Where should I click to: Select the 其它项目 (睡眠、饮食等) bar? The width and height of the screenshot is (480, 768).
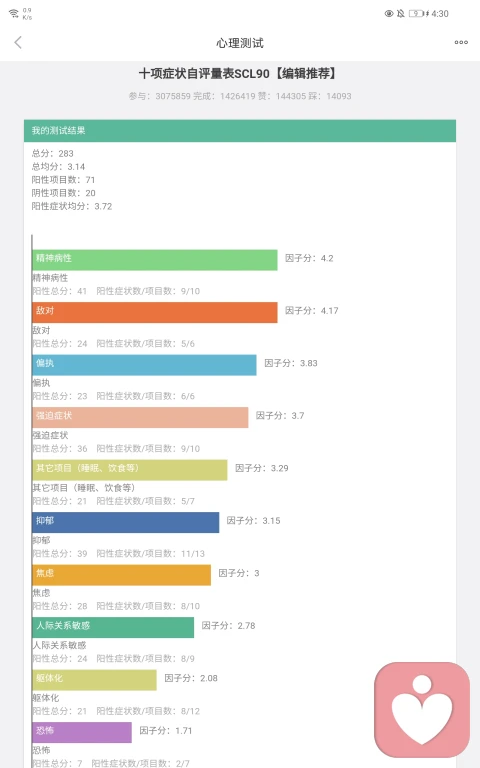coord(130,469)
